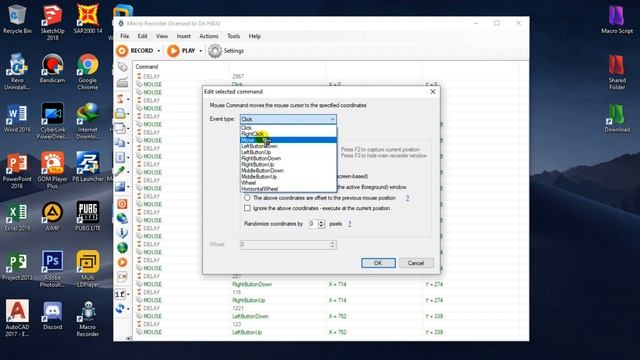Select 'RightButtonDown' row in command list
Screen dimensions: 640x360
coord(327,284)
